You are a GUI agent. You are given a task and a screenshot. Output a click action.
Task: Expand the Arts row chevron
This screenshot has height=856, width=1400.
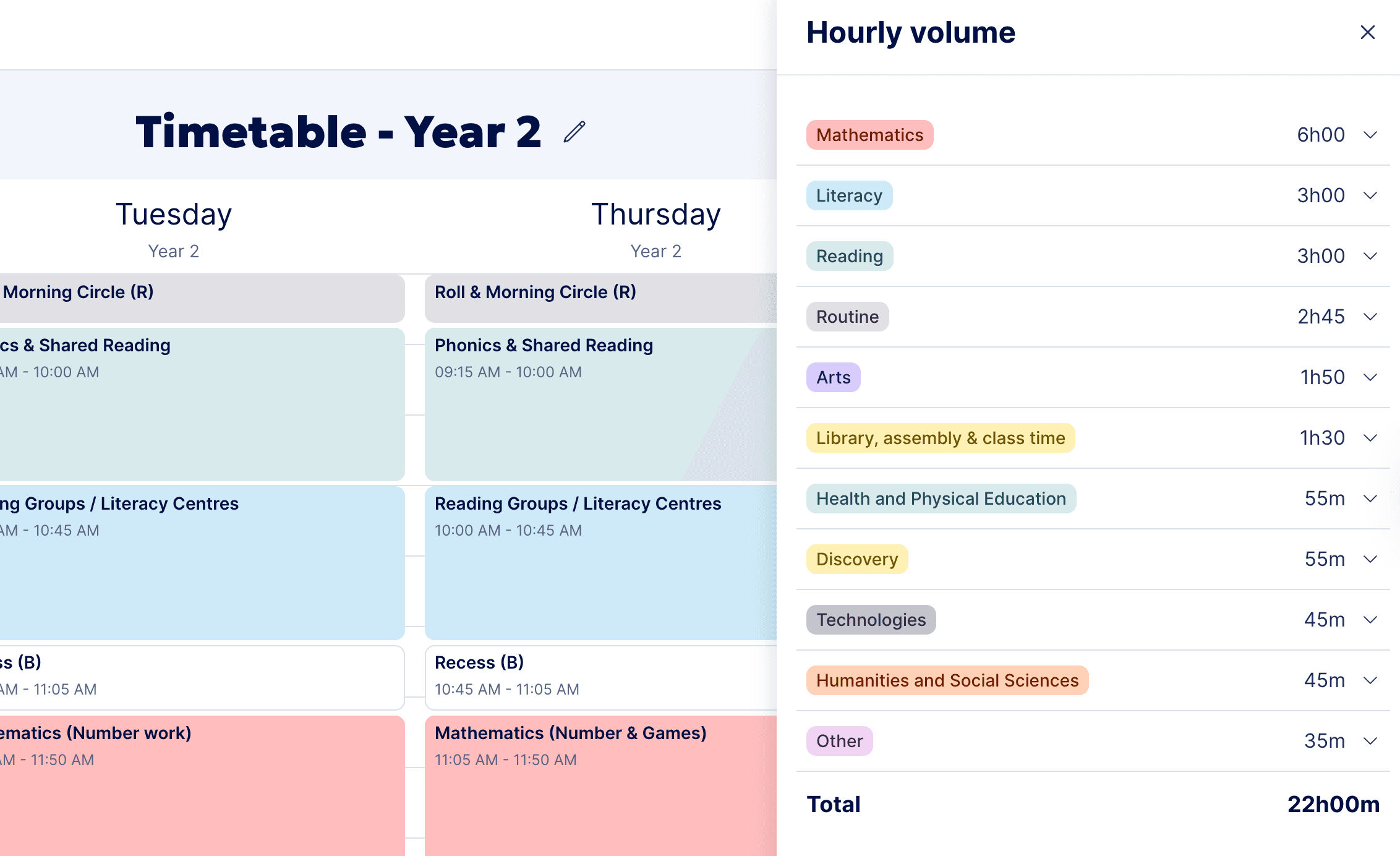pyautogui.click(x=1370, y=377)
